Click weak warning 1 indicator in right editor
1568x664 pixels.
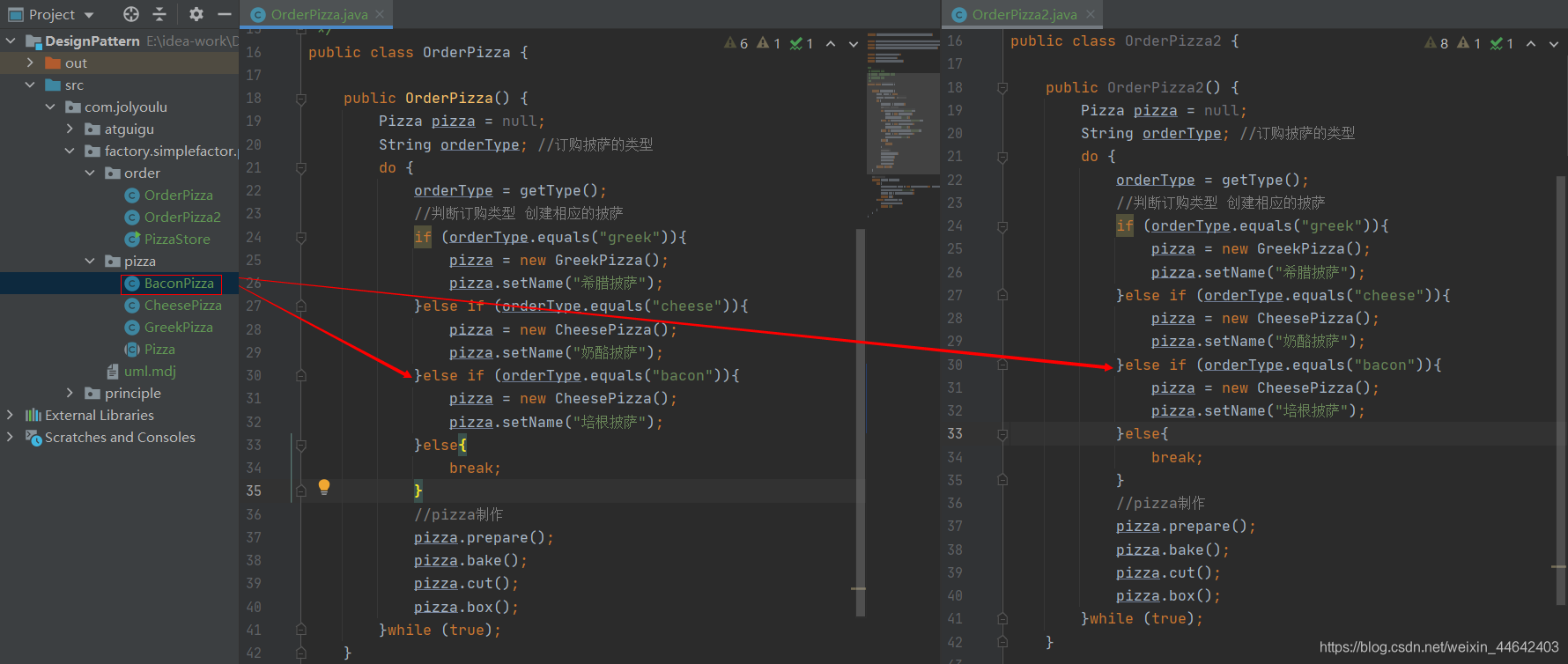(1469, 43)
